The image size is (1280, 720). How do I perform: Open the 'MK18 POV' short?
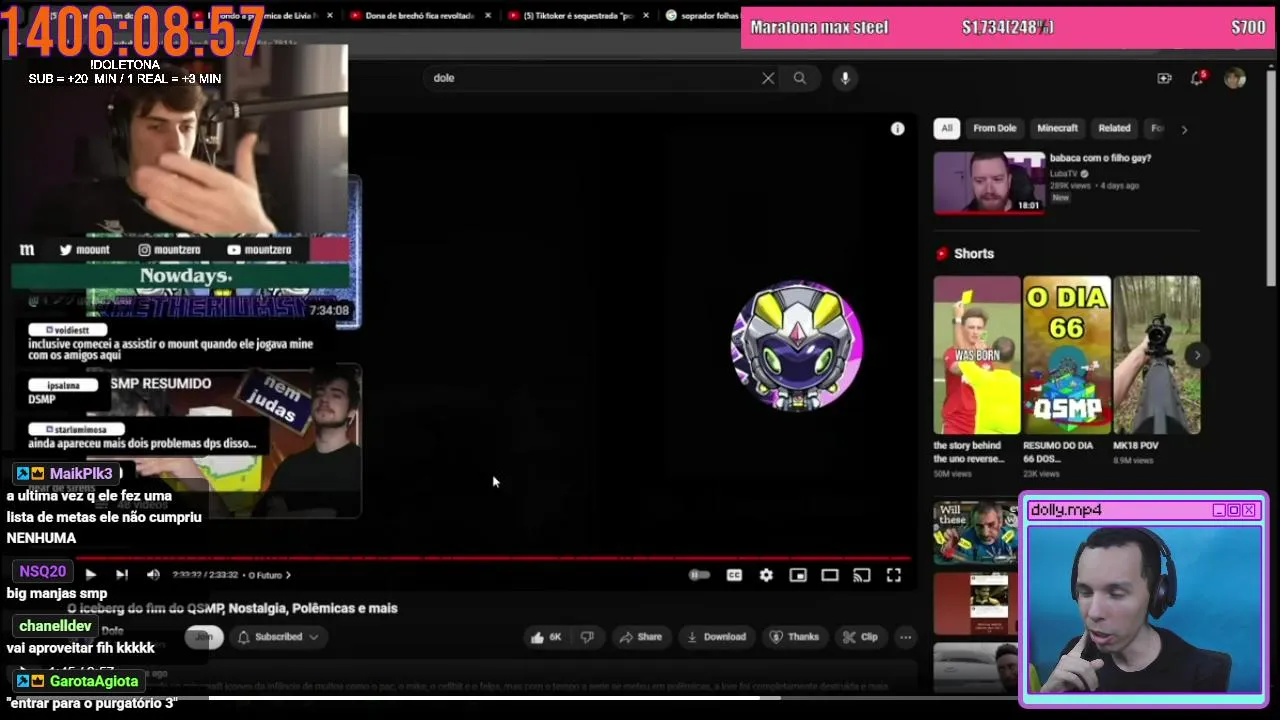click(1157, 355)
